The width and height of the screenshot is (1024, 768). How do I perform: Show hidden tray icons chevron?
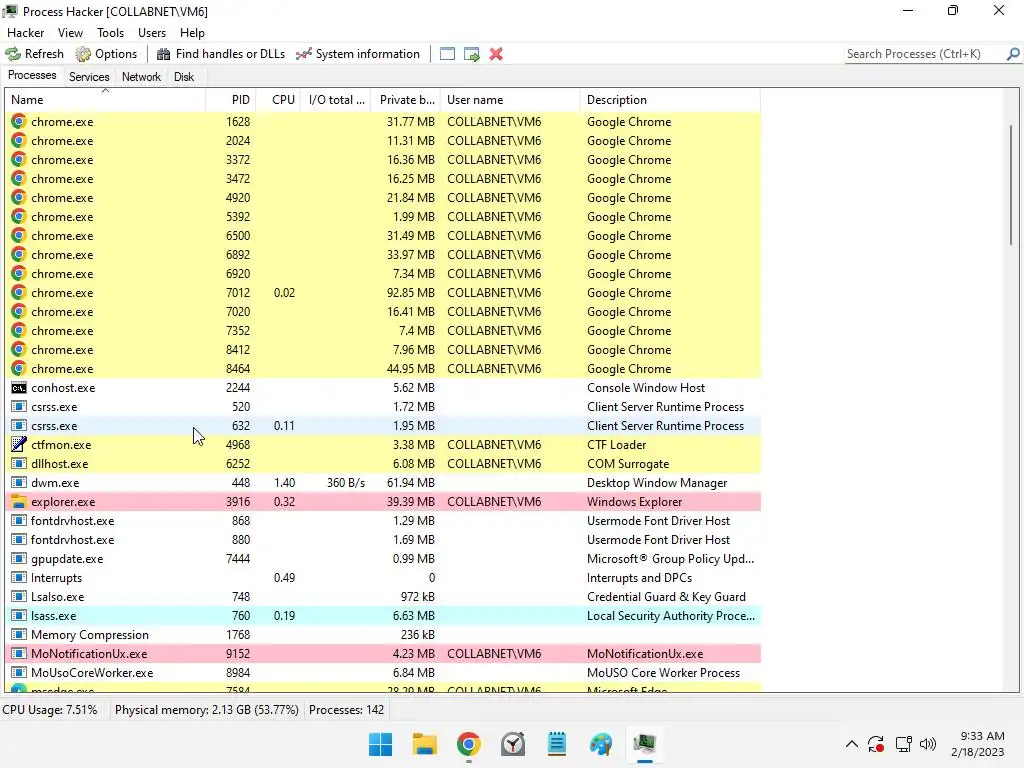pos(852,744)
